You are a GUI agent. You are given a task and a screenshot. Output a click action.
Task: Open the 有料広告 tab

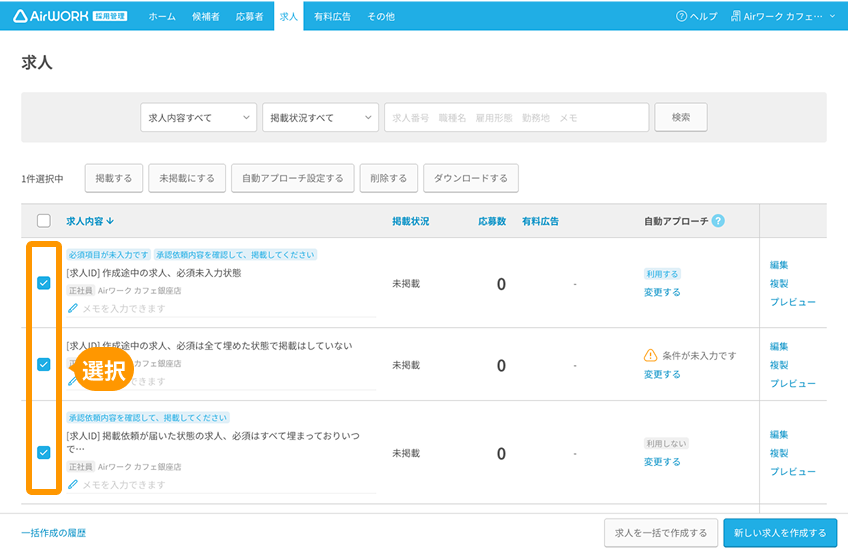pyautogui.click(x=332, y=16)
